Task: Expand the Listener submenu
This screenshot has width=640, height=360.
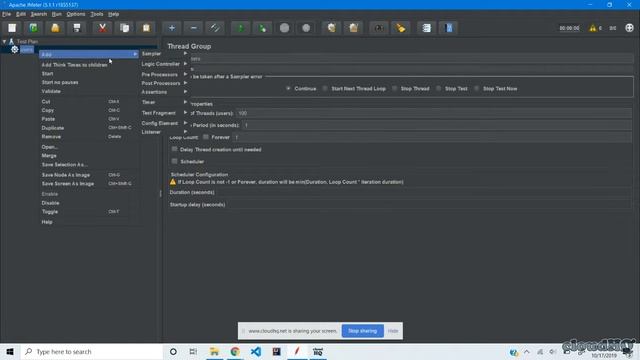Action: tap(164, 132)
